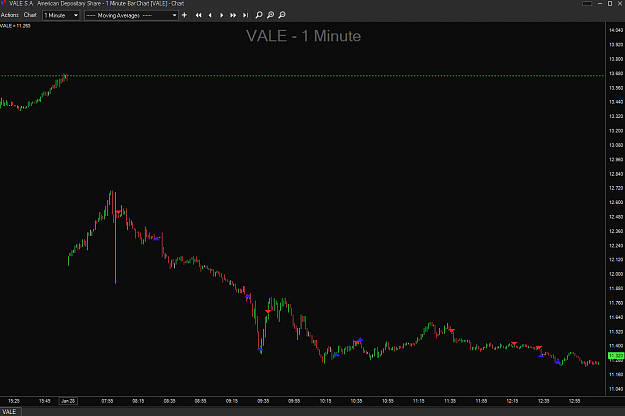Open the Chart menu
The height and width of the screenshot is (416, 625).
(x=30, y=15)
